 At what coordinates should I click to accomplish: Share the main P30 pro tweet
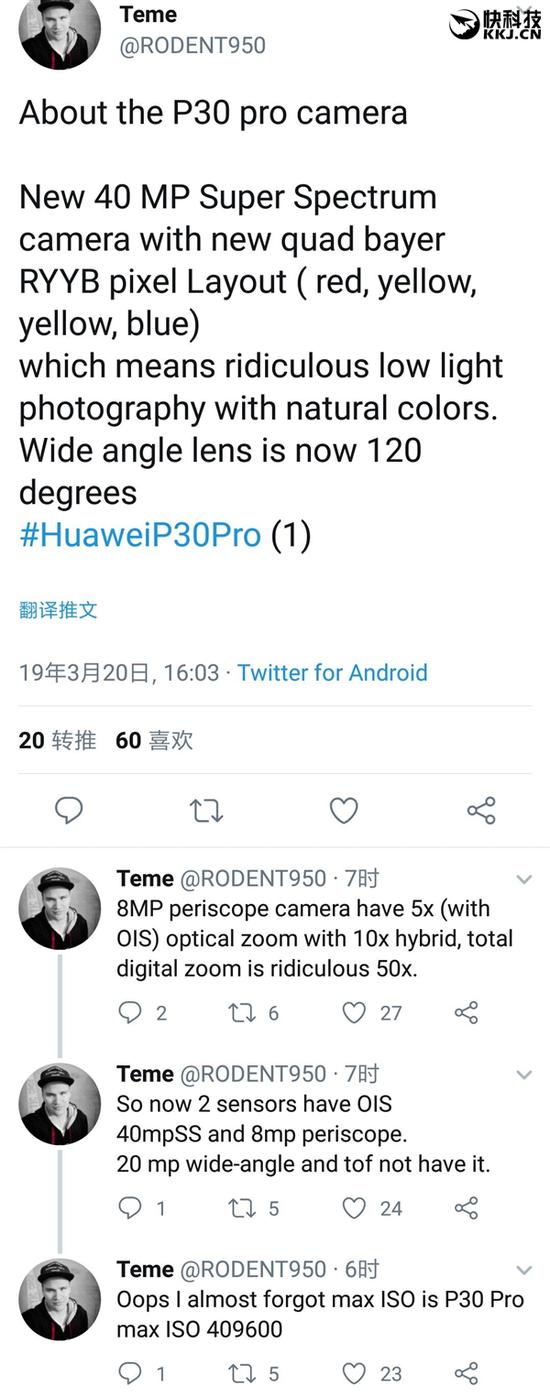[x=482, y=810]
